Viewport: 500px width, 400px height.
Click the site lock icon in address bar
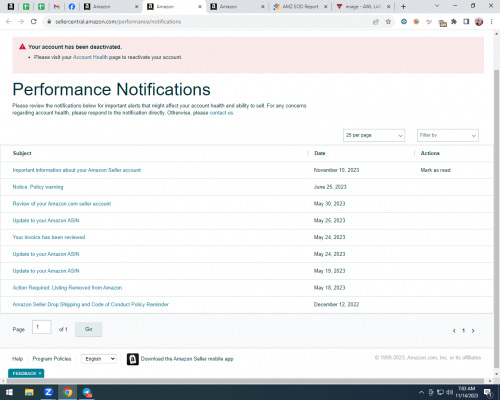[x=49, y=22]
